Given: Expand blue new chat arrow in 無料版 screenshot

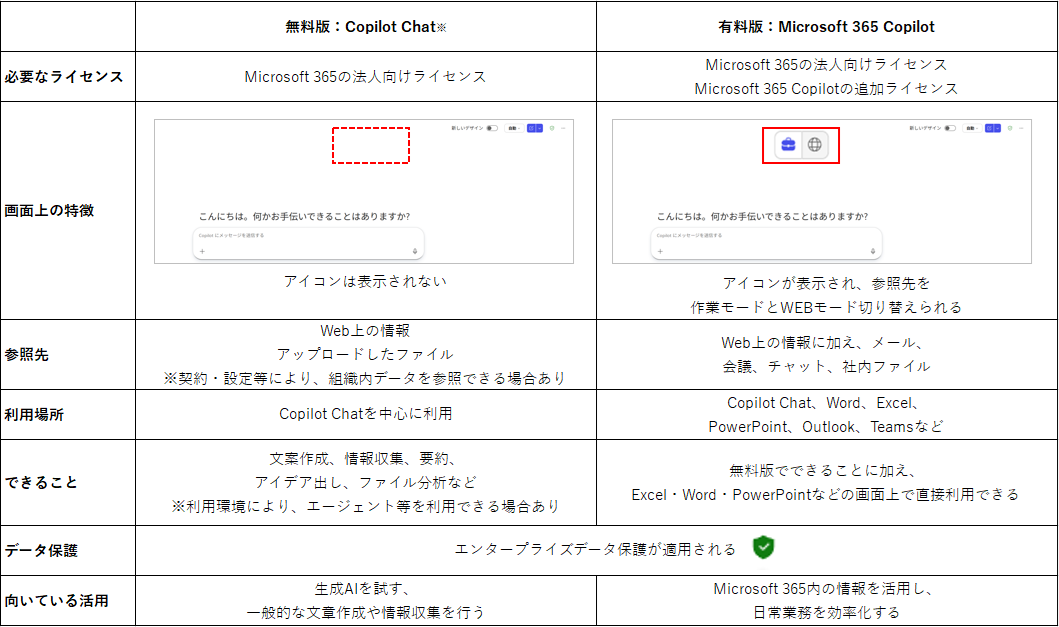Looking at the screenshot, I should (x=539, y=128).
